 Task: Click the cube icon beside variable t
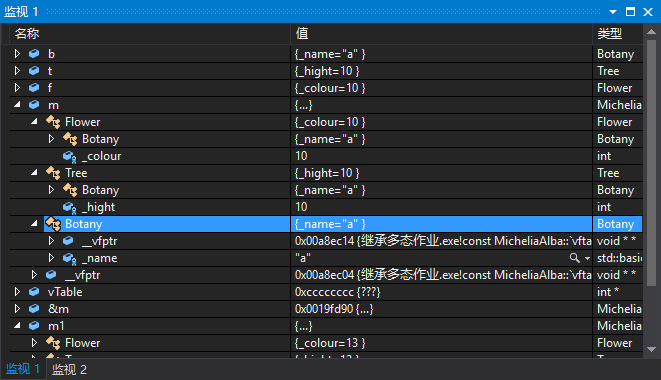34,70
